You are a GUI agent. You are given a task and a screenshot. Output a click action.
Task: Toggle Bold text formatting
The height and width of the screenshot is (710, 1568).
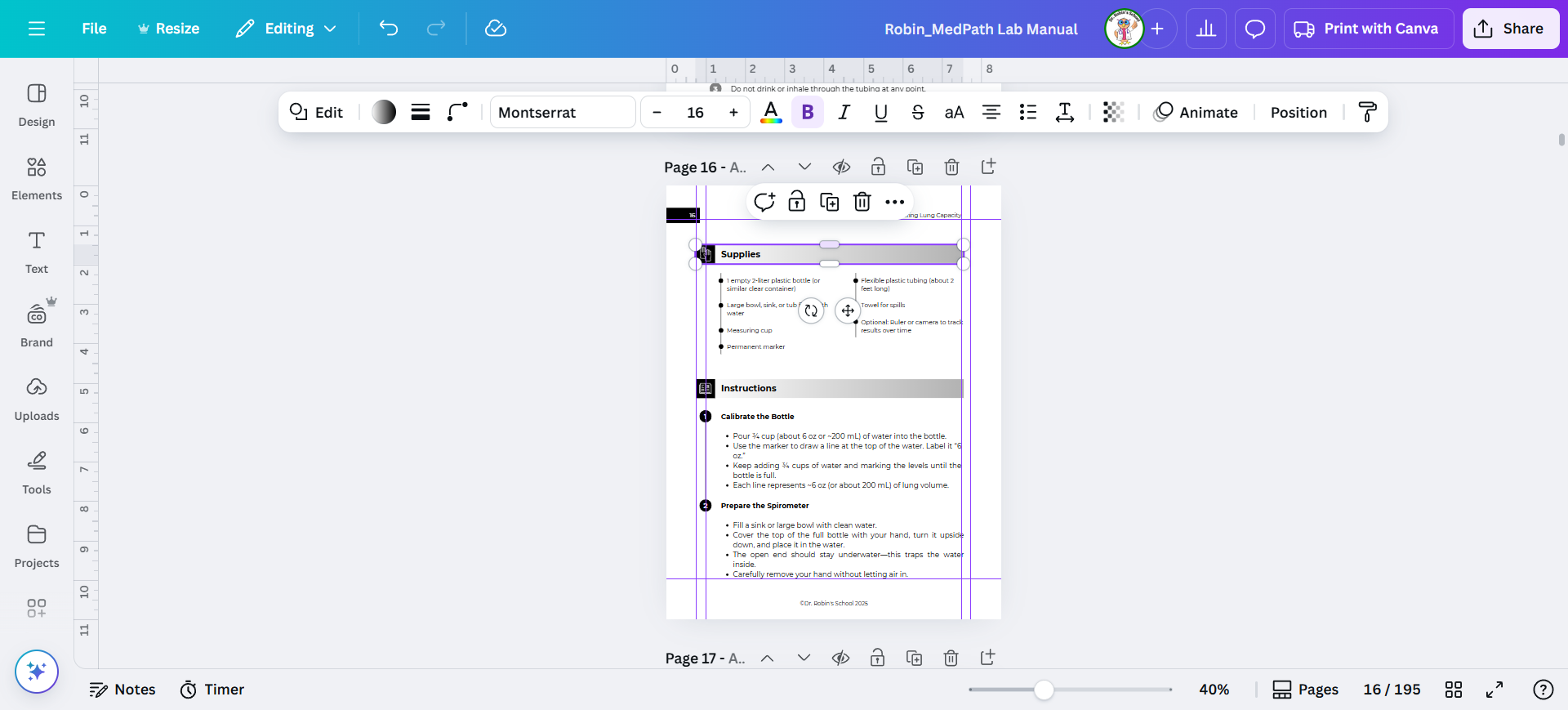(808, 112)
